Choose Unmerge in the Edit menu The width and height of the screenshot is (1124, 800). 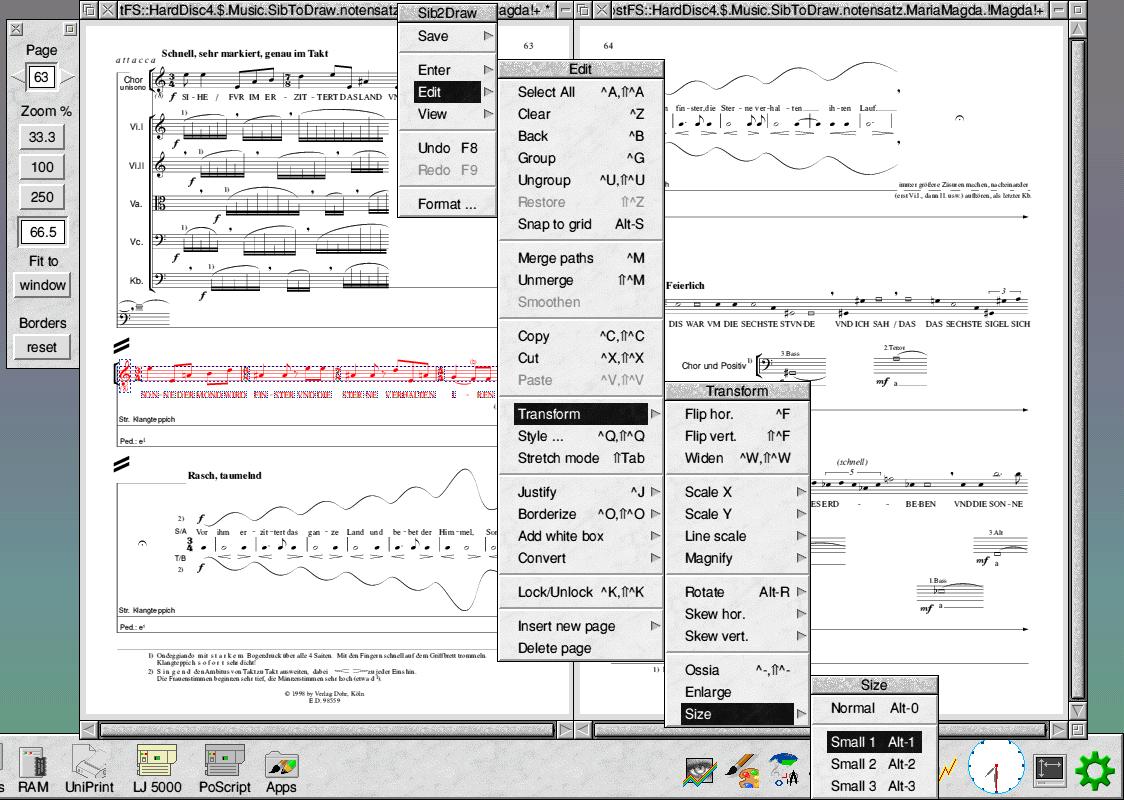click(x=581, y=280)
